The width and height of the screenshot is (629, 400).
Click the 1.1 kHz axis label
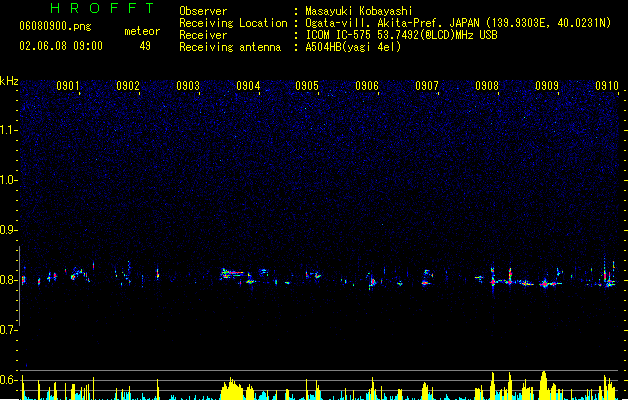pyautogui.click(x=8, y=130)
